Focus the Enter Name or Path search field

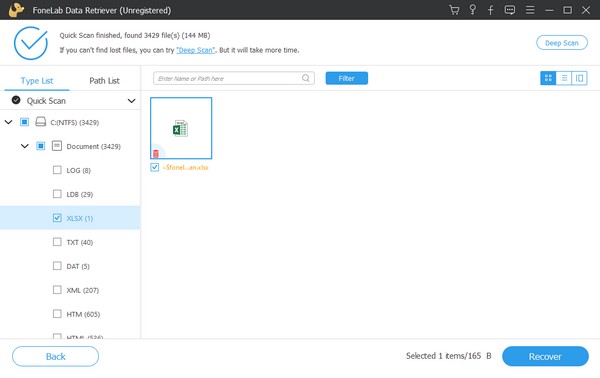tap(234, 78)
